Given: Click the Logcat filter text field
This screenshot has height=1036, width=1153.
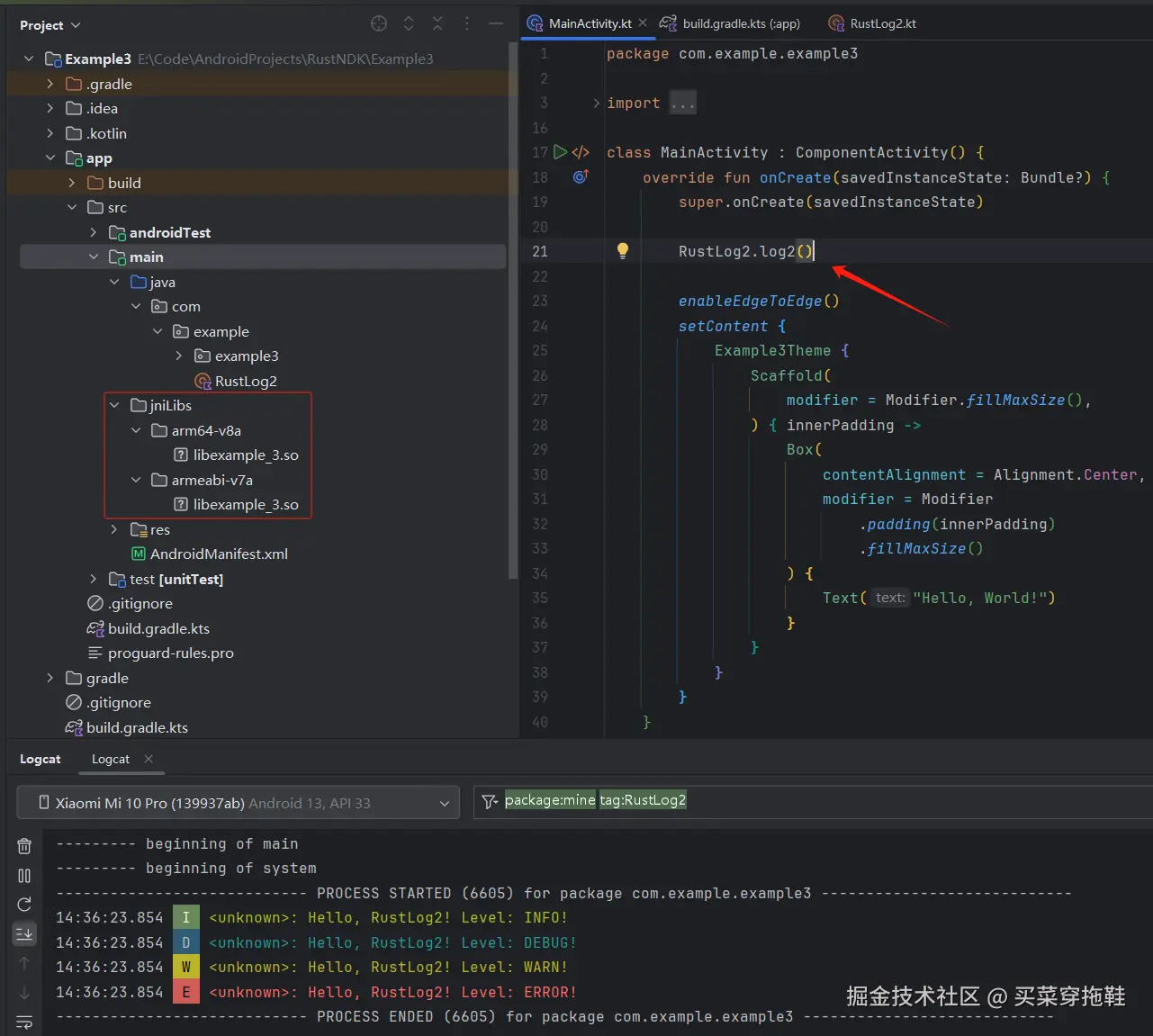Looking at the screenshot, I should 900,801.
